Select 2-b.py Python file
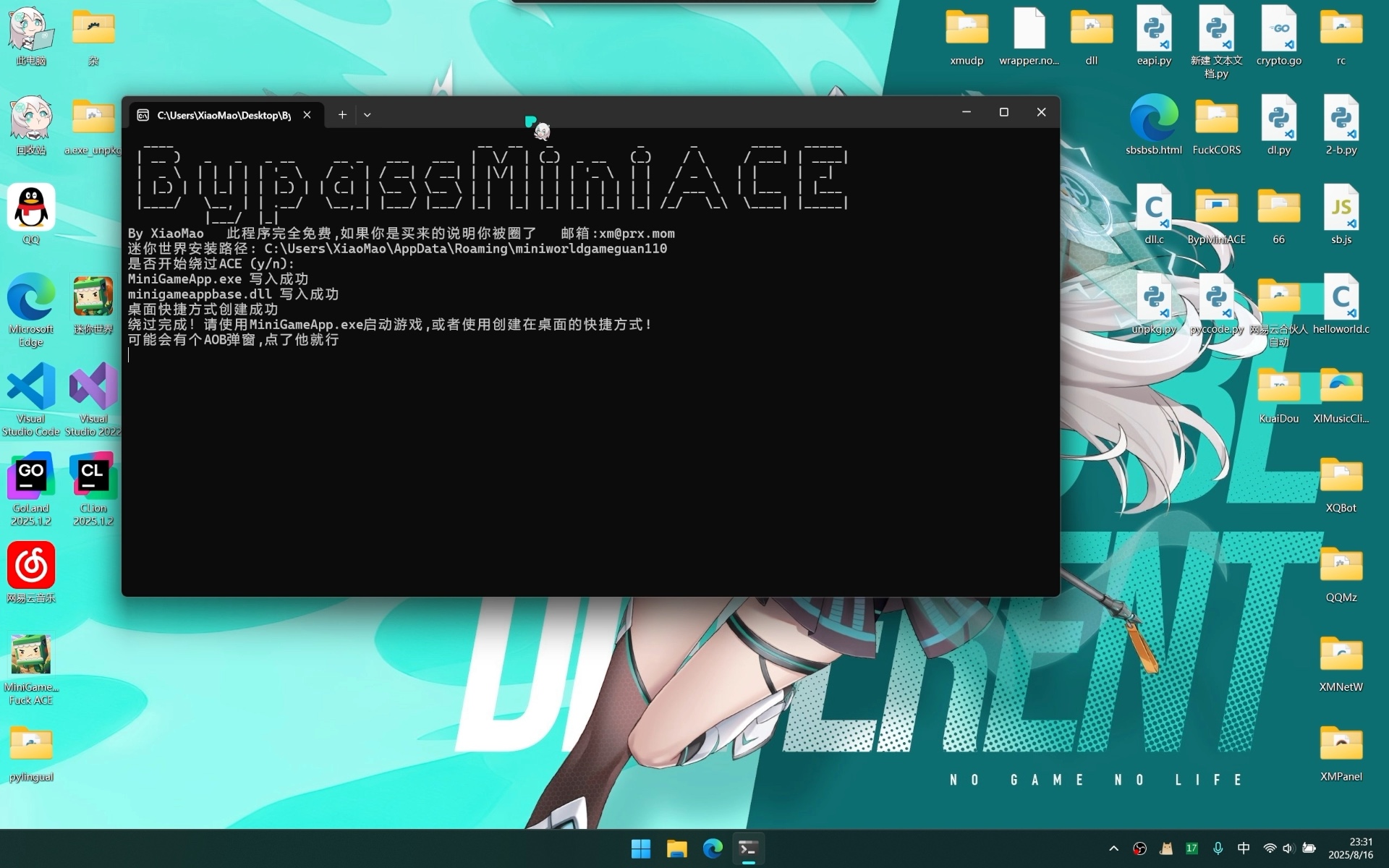This screenshot has width=1389, height=868. 1341,125
